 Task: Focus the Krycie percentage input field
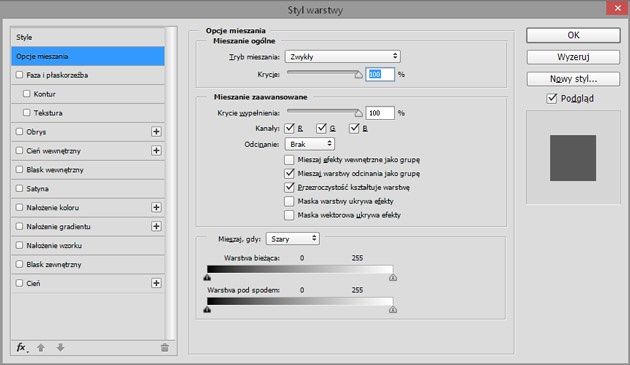(380, 74)
